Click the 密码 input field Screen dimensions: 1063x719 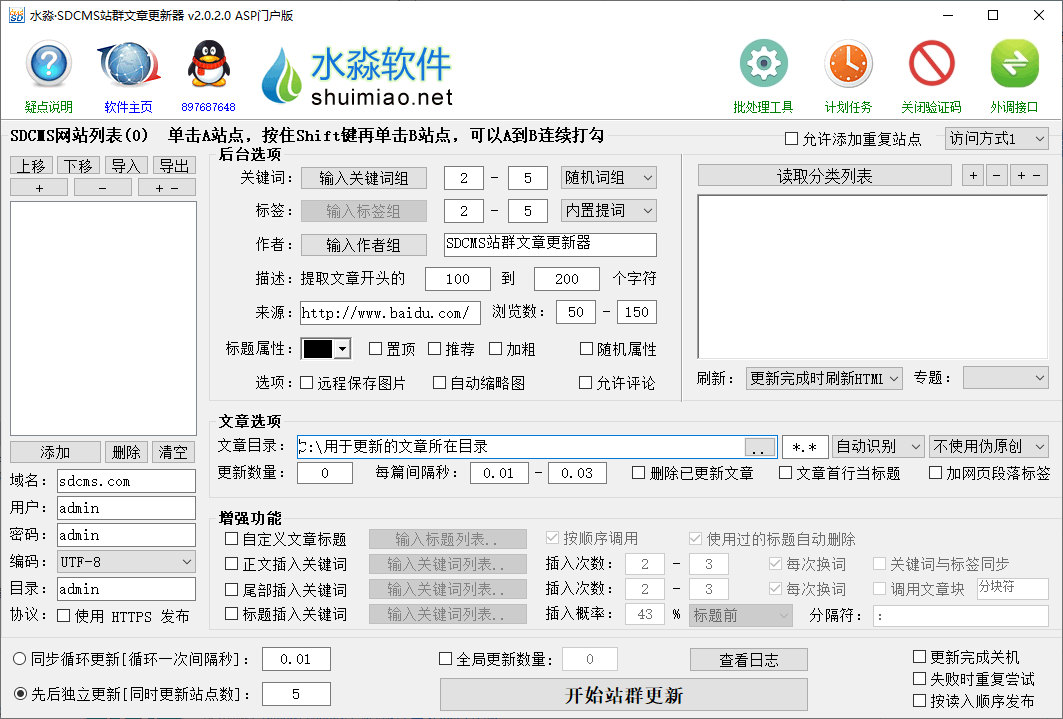tap(126, 535)
